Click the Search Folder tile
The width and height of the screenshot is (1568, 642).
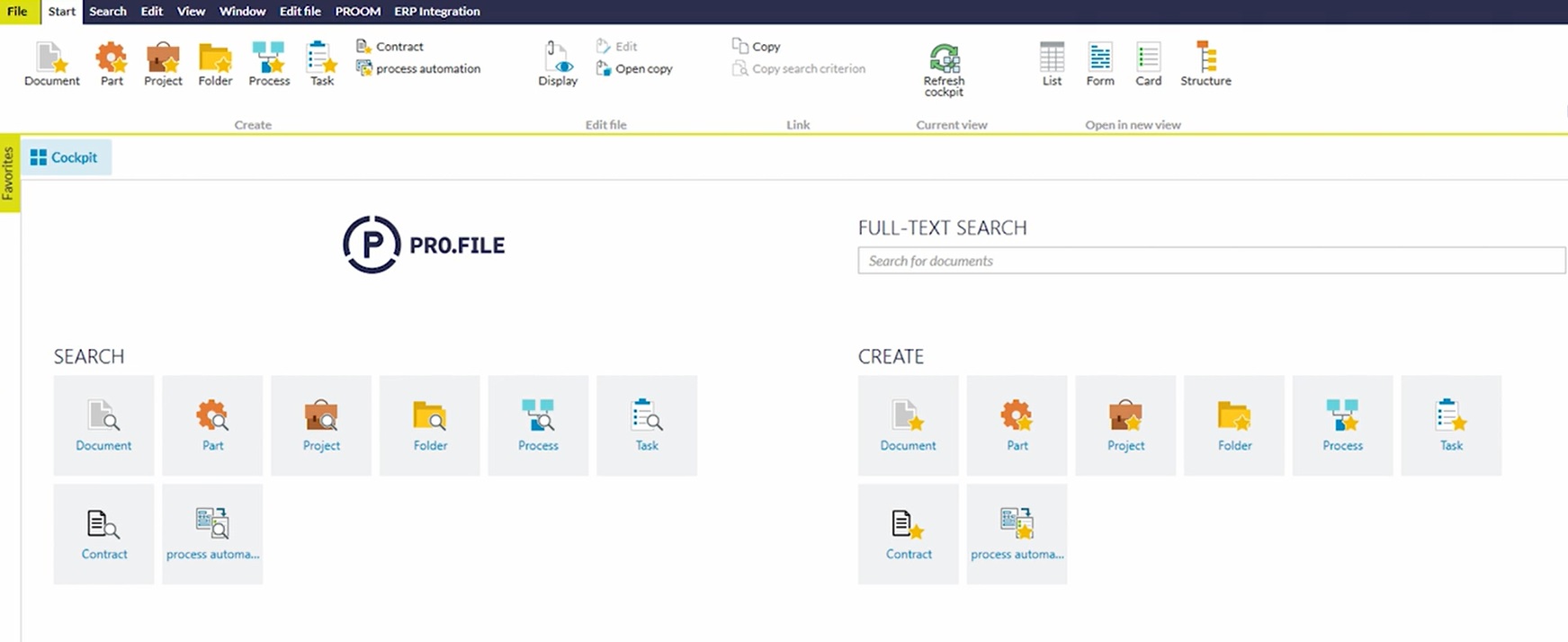tap(430, 425)
